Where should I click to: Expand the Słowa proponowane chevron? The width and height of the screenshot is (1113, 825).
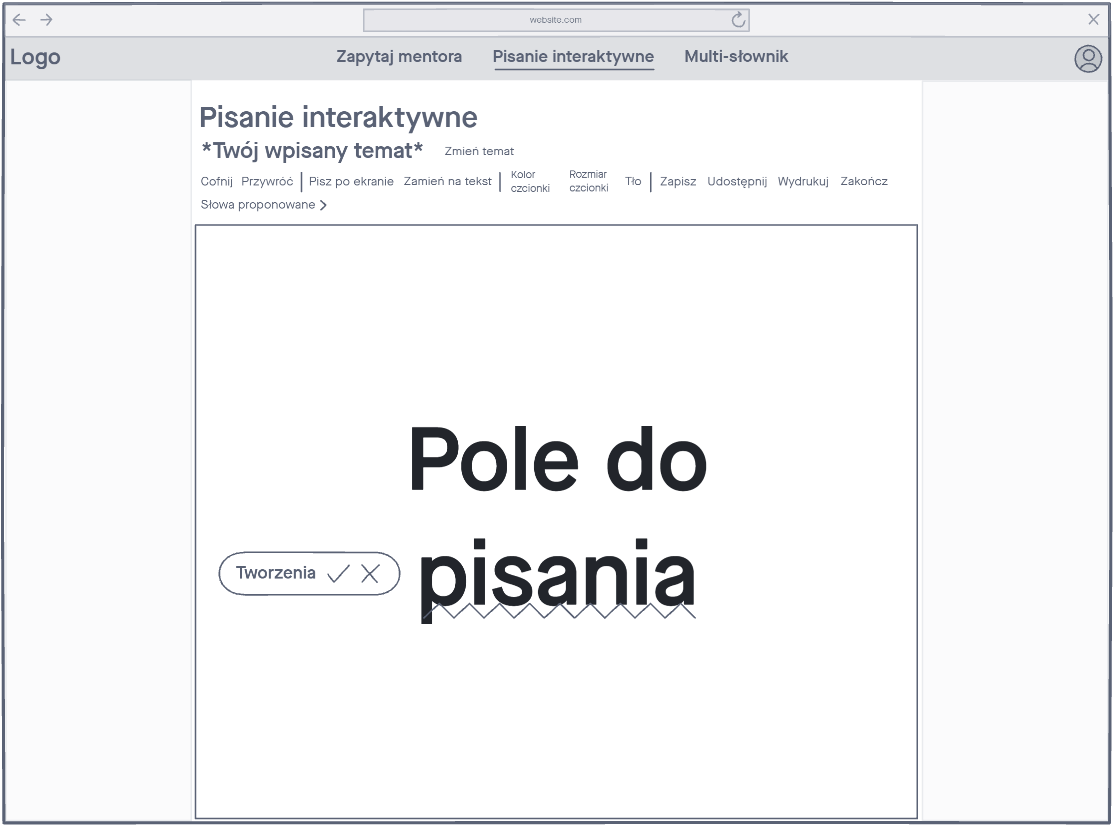pos(323,205)
